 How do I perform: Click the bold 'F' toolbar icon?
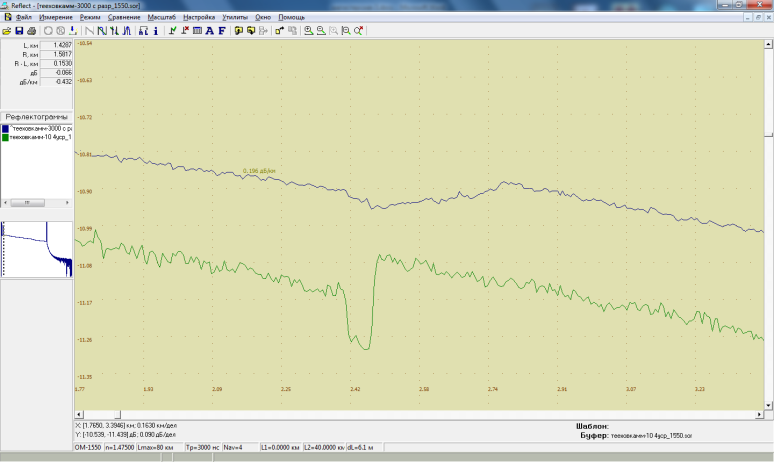click(x=222, y=31)
